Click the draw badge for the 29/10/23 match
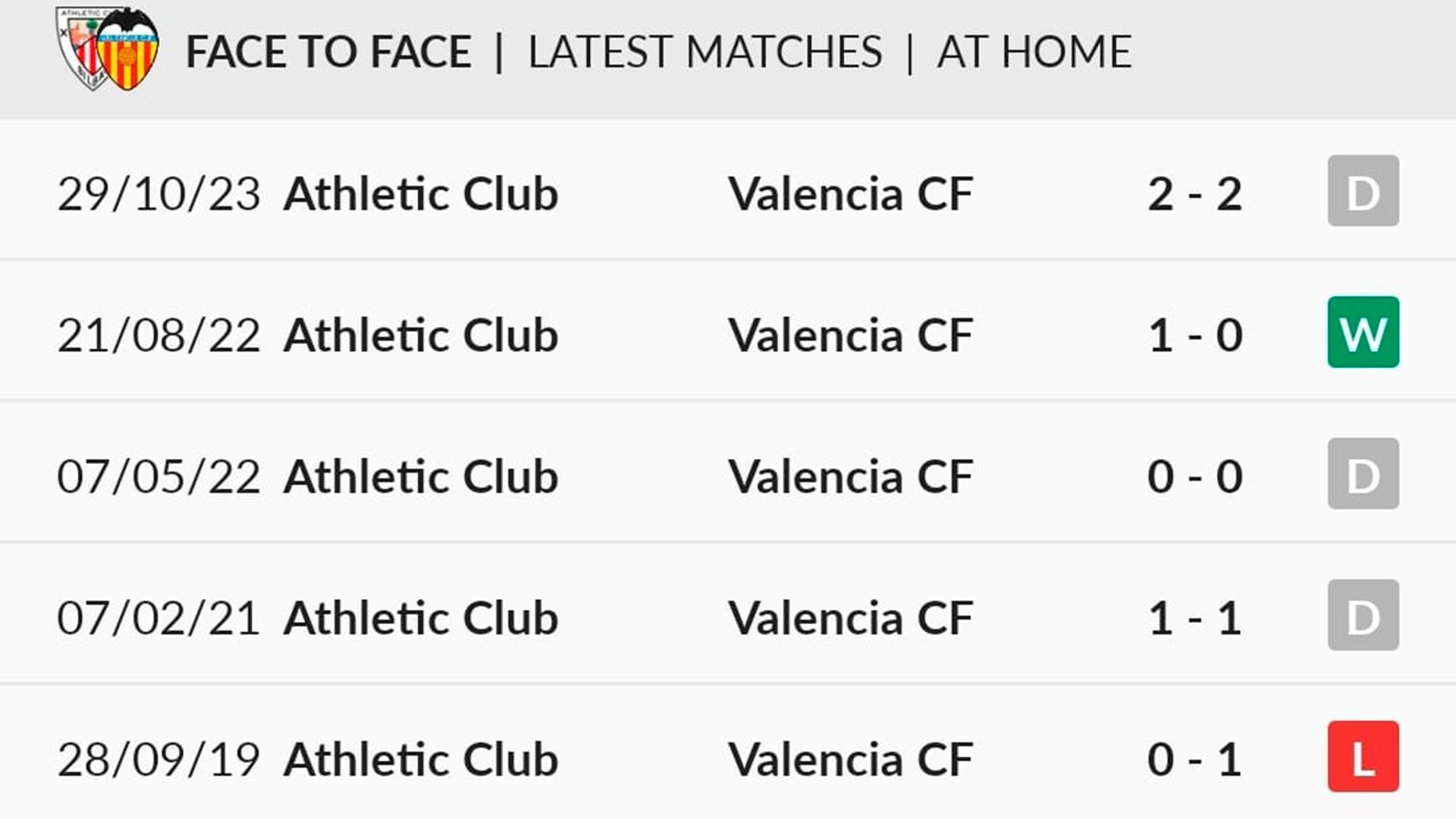The width and height of the screenshot is (1456, 819). (1363, 191)
